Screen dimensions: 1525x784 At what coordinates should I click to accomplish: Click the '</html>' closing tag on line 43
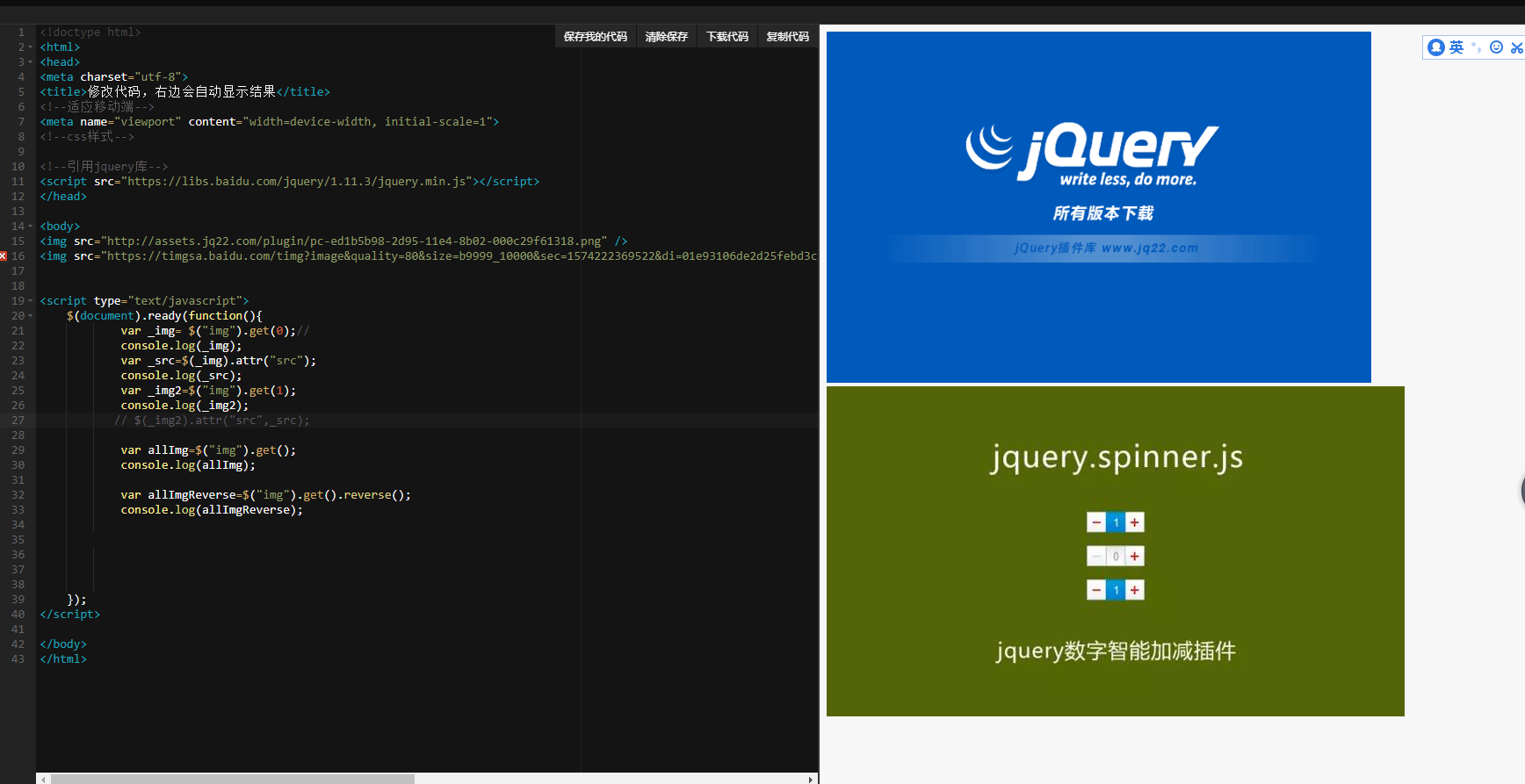coord(63,659)
